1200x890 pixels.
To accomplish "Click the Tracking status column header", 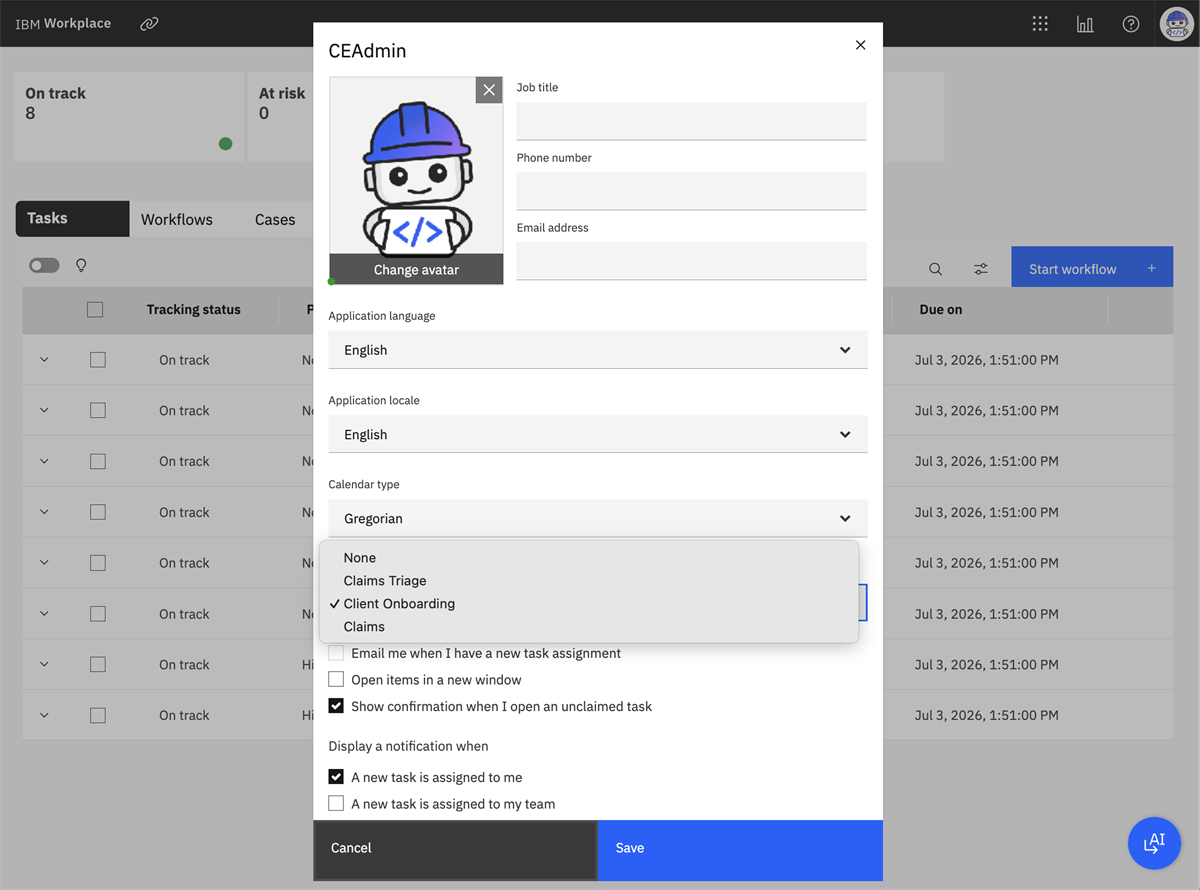I will tap(194, 310).
